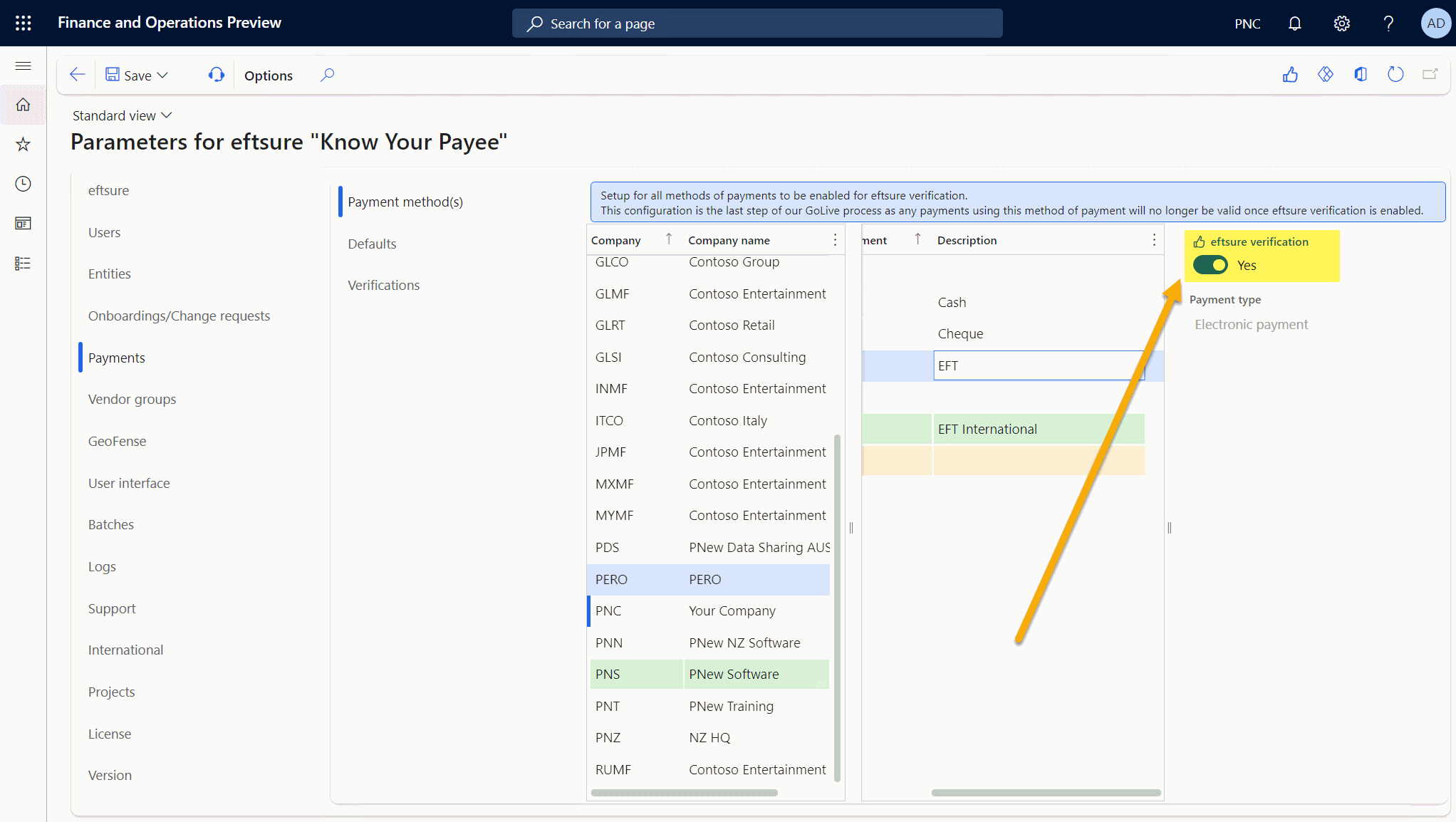Sort by the Company name column header
Viewport: 1456px width, 822px height.
click(x=729, y=241)
